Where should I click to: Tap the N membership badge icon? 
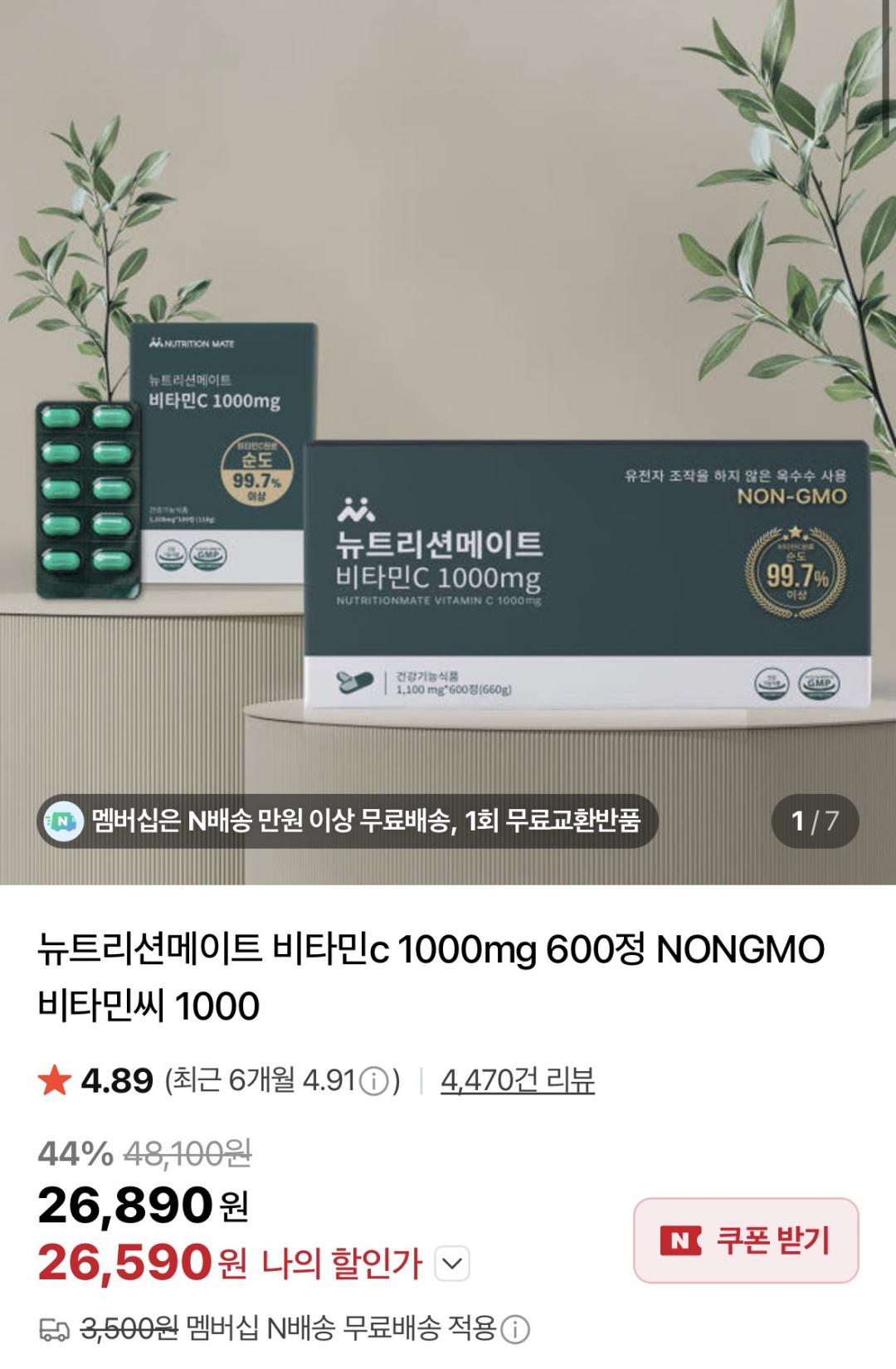tap(64, 821)
